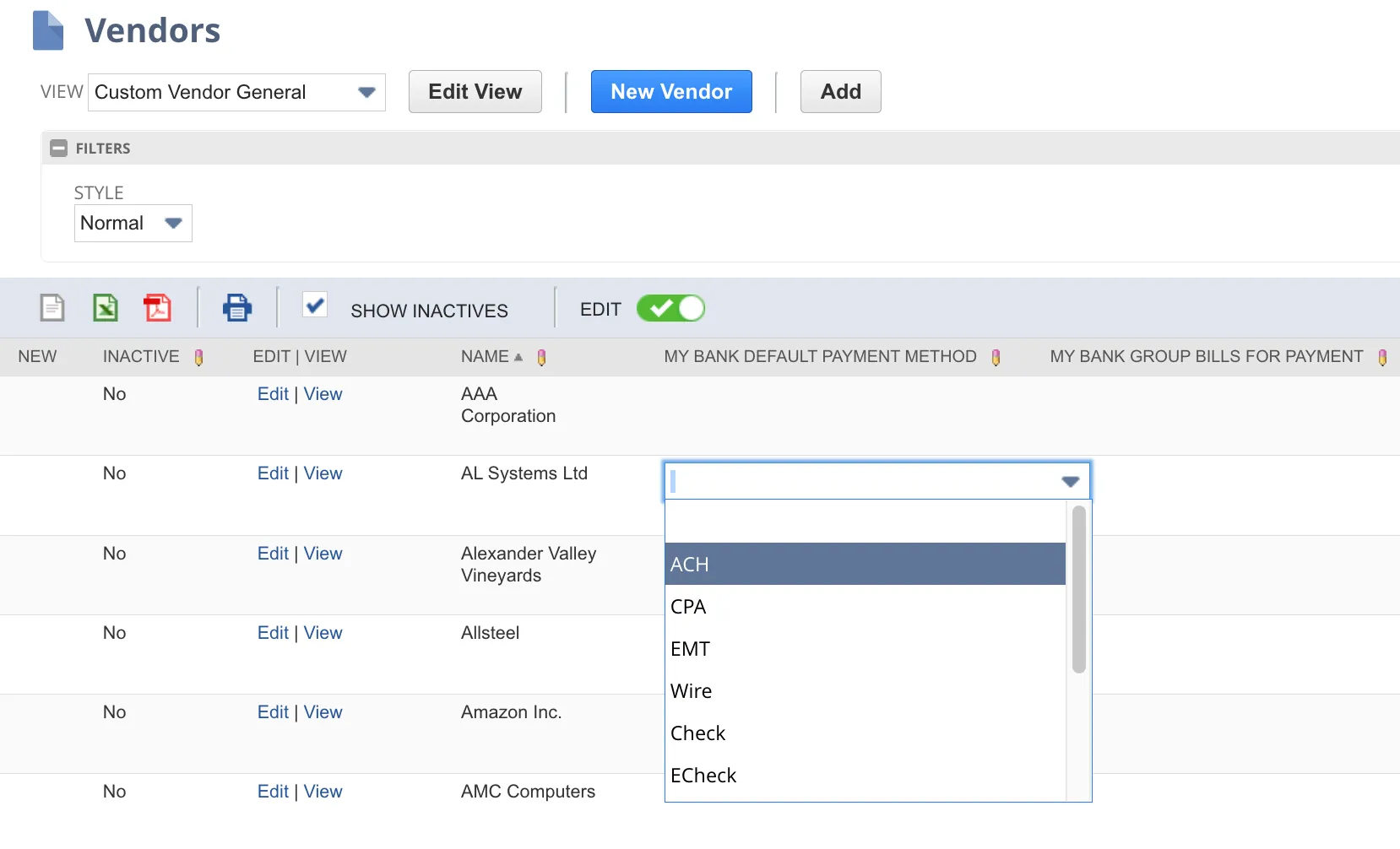
Task: Click pencil icon beside Group Bills column
Action: point(1382,358)
